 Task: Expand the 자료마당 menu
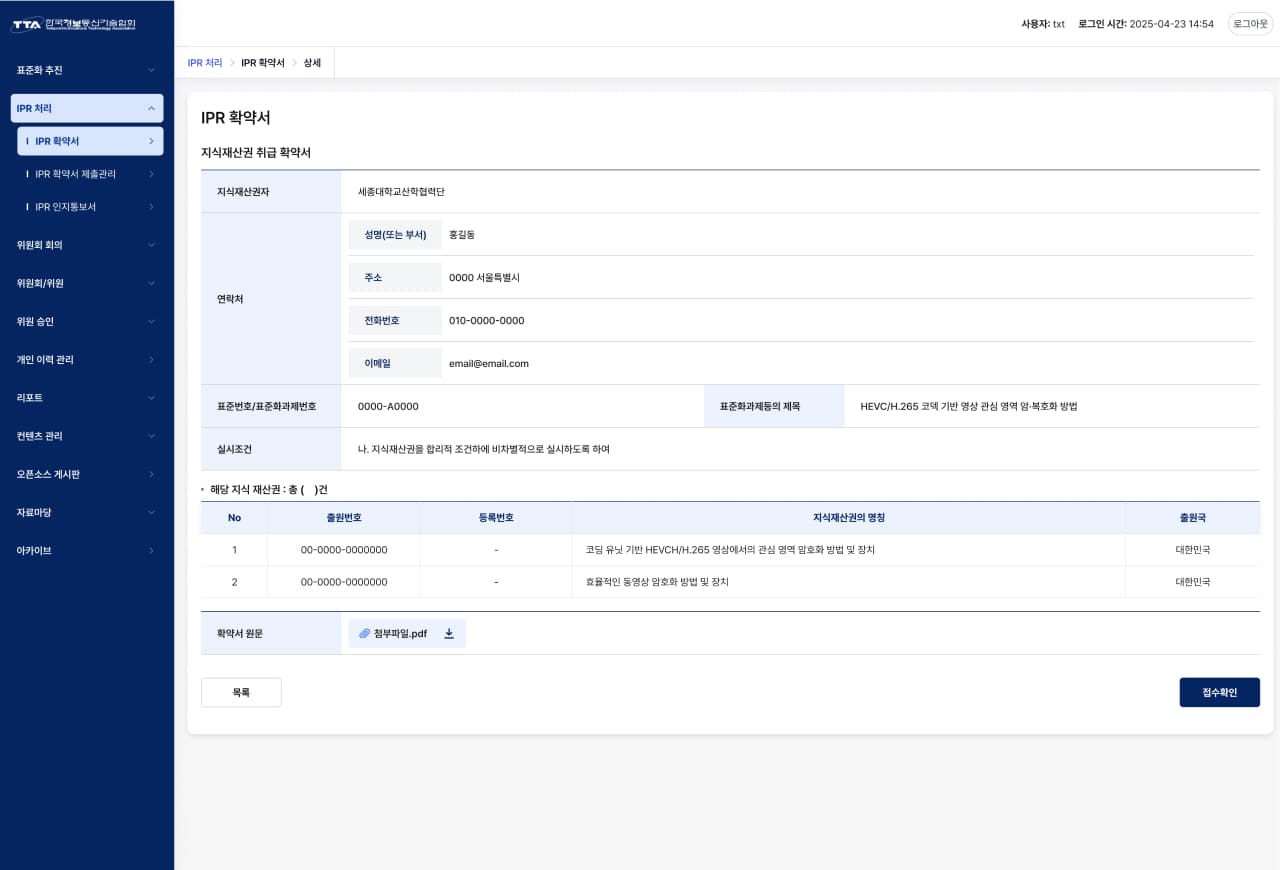point(87,513)
